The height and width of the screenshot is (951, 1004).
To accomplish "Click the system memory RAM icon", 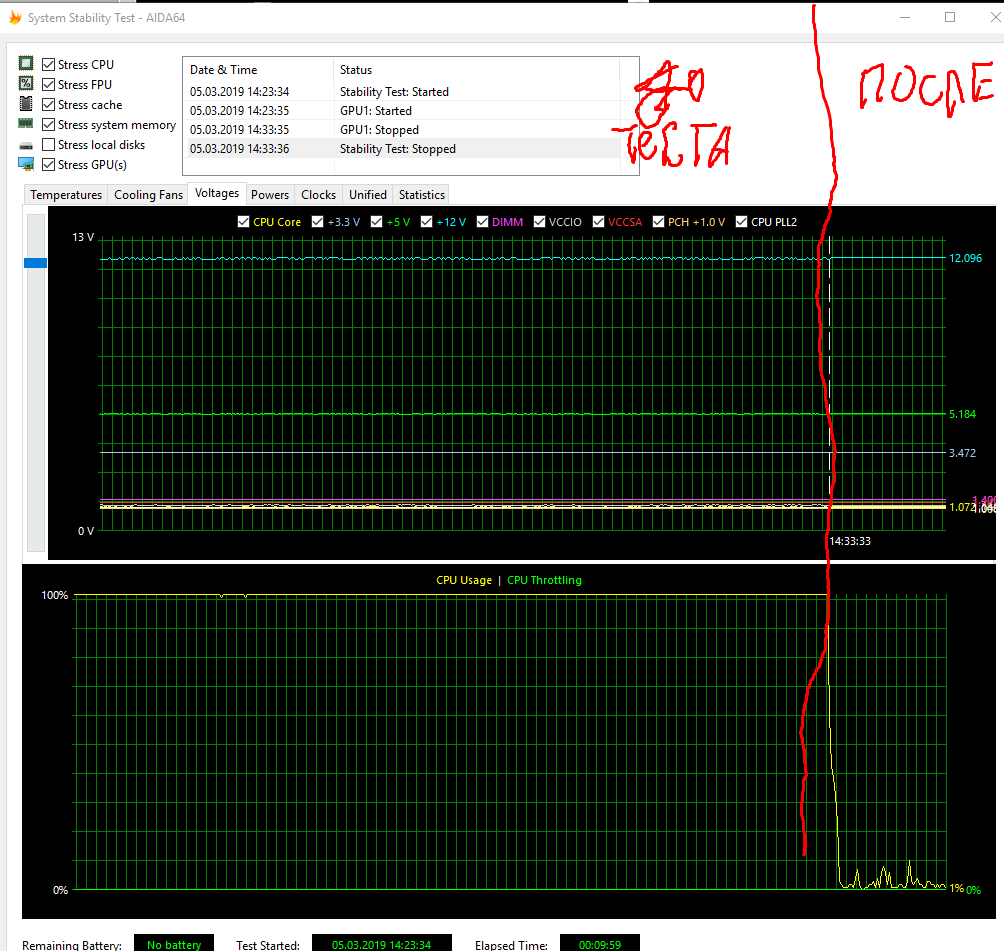I will click(x=26, y=123).
